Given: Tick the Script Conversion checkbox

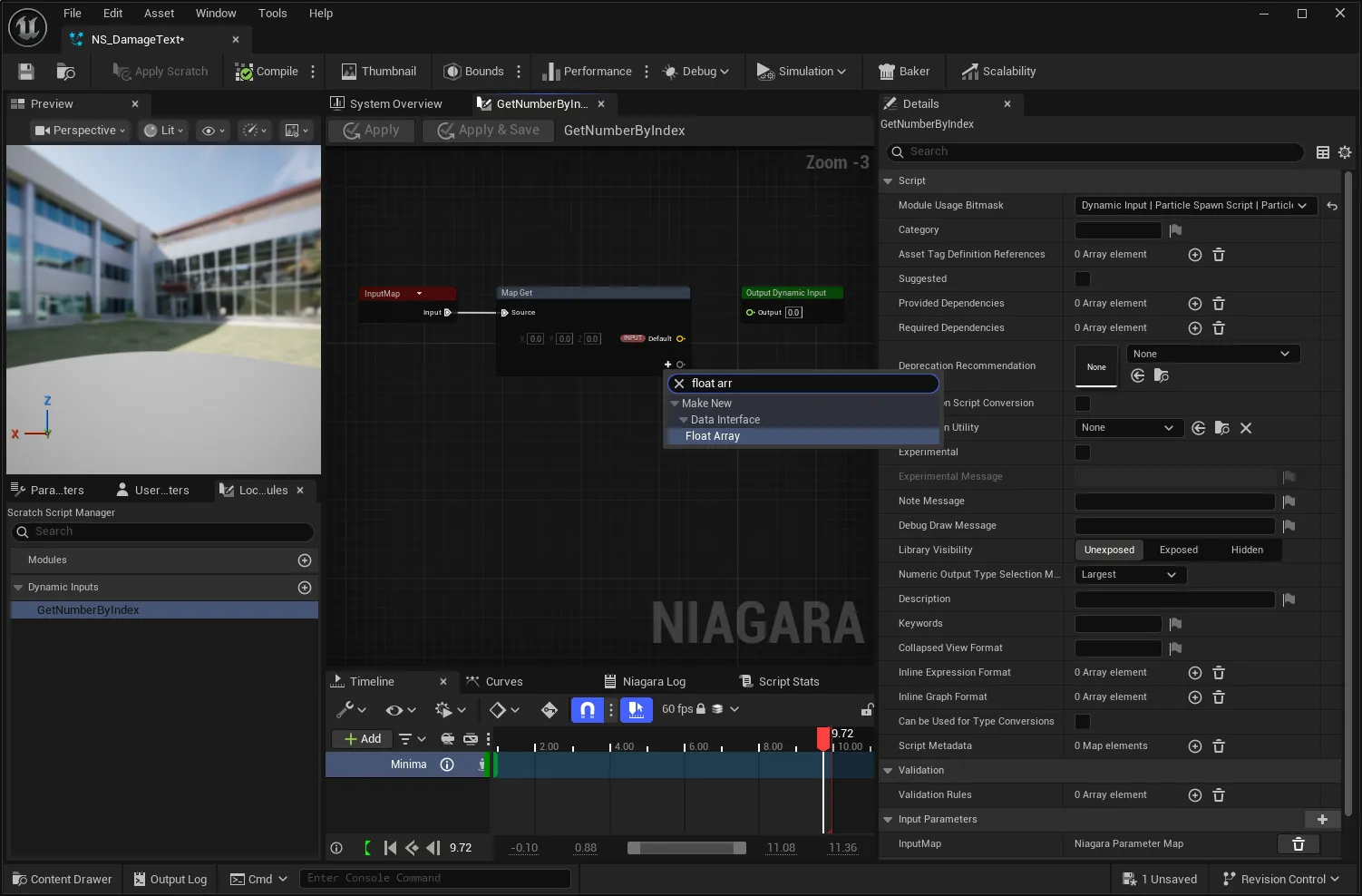Looking at the screenshot, I should click(x=1083, y=404).
